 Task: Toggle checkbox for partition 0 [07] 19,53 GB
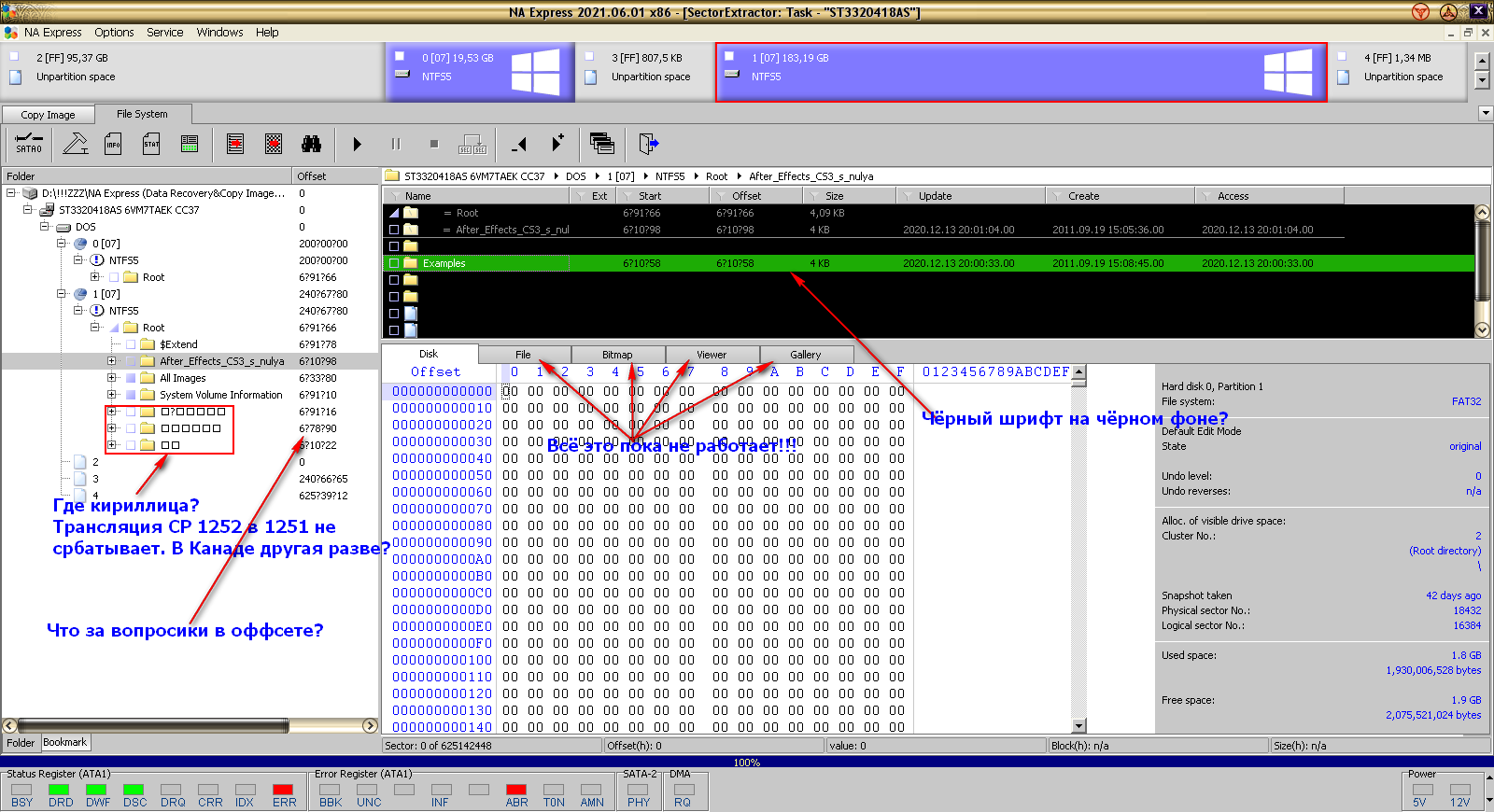[x=400, y=57]
